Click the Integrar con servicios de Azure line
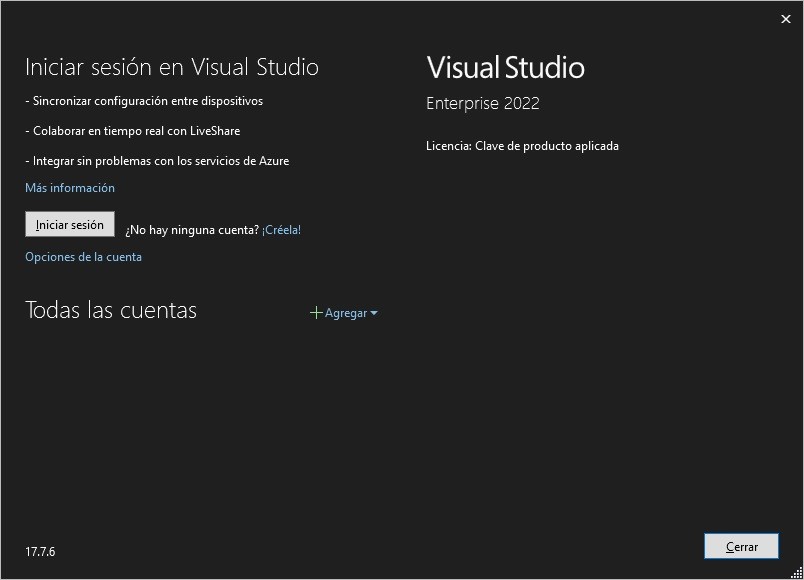The height and width of the screenshot is (580, 804). point(157,161)
